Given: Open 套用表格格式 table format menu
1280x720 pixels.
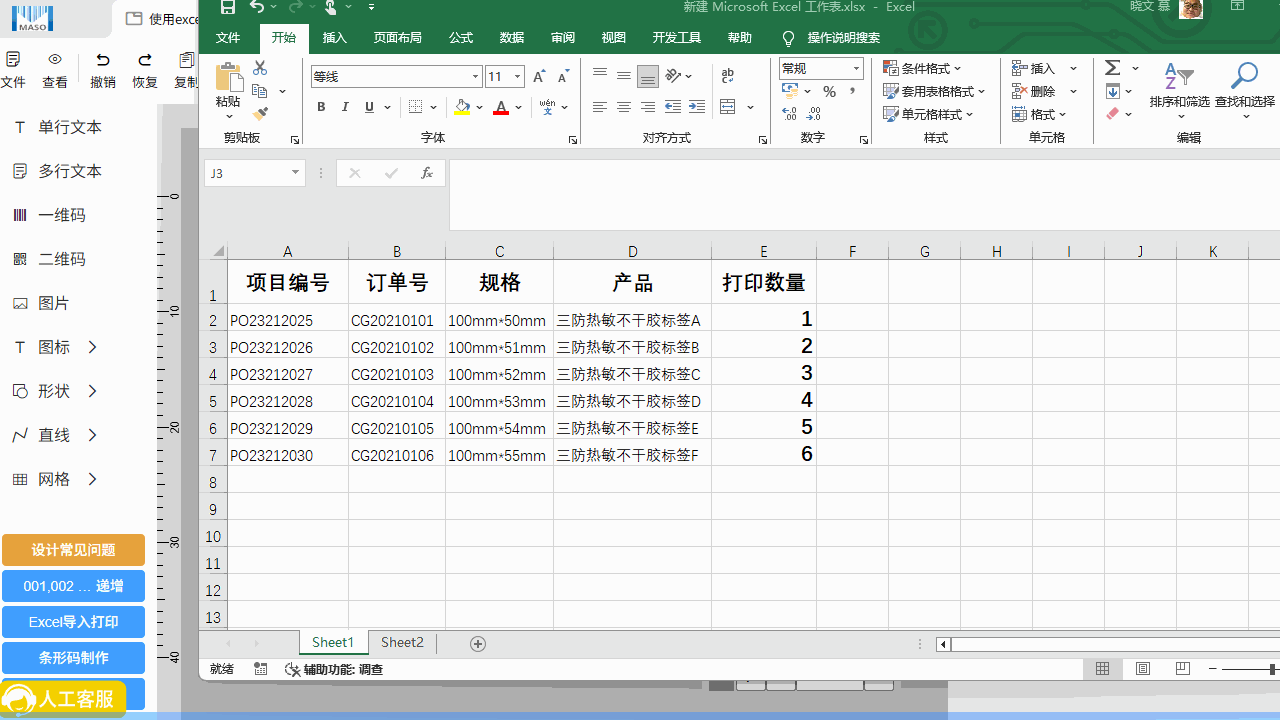Looking at the screenshot, I should pos(934,91).
